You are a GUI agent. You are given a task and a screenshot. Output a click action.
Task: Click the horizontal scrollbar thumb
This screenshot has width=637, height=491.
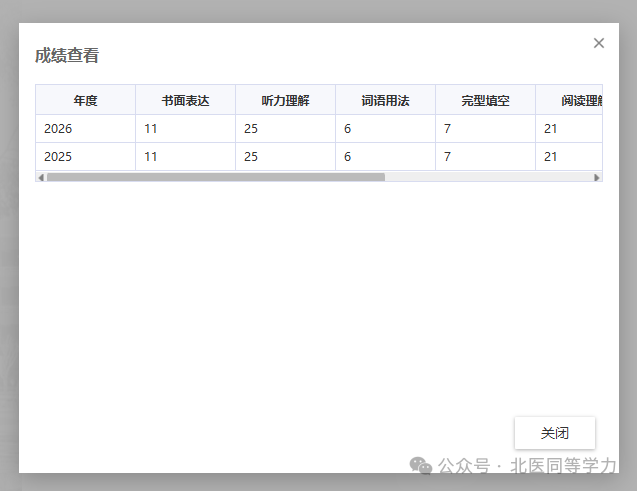coord(216,177)
